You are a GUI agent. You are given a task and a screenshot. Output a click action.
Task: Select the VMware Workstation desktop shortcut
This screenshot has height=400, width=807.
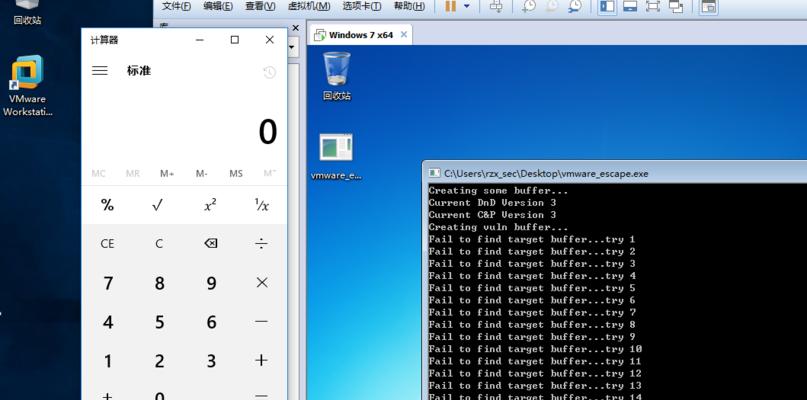coord(27,85)
